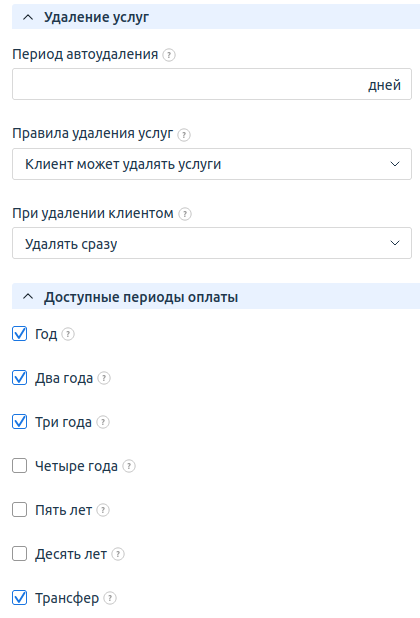The image size is (420, 618).
Task: Click the Период автоудаления label
Action: coord(85,54)
